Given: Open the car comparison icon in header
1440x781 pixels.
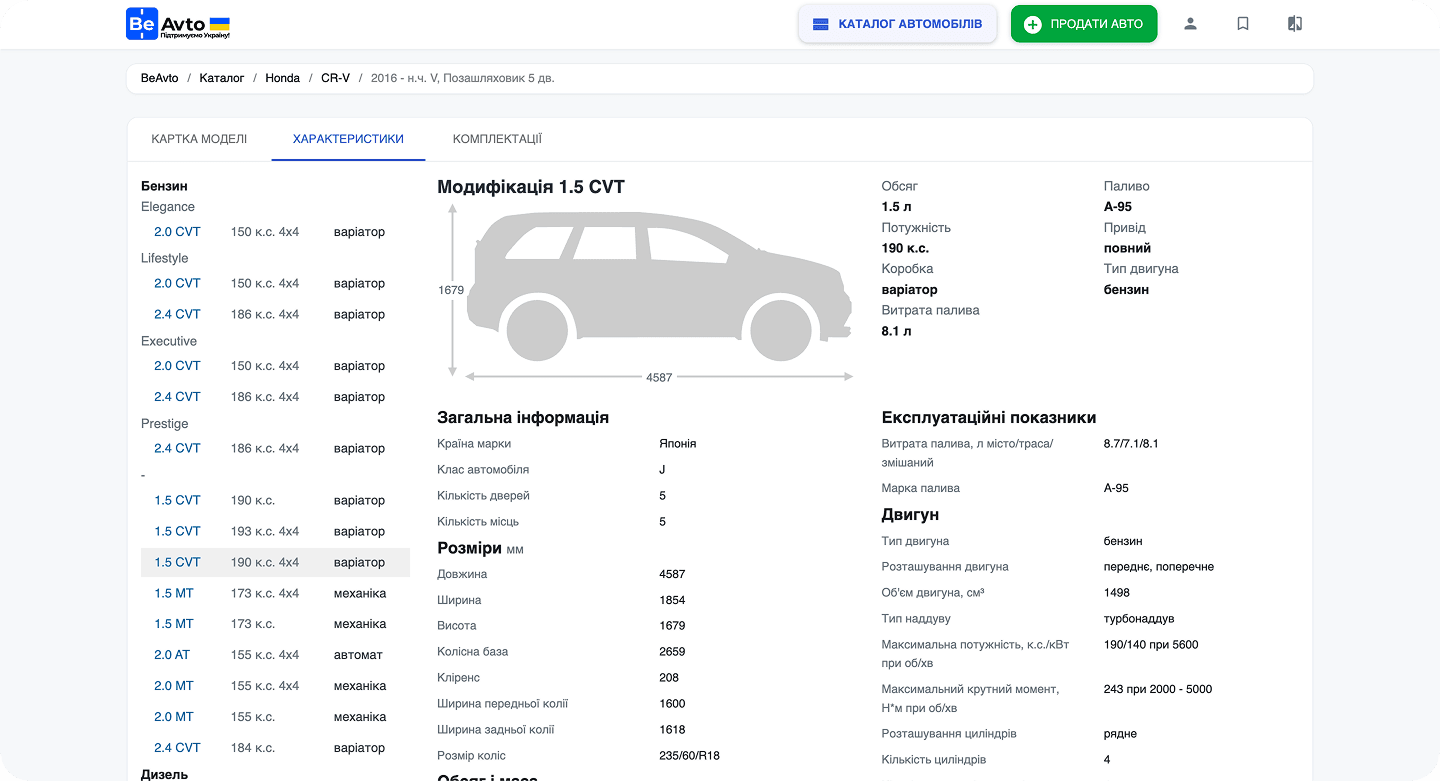Looking at the screenshot, I should coord(1295,24).
